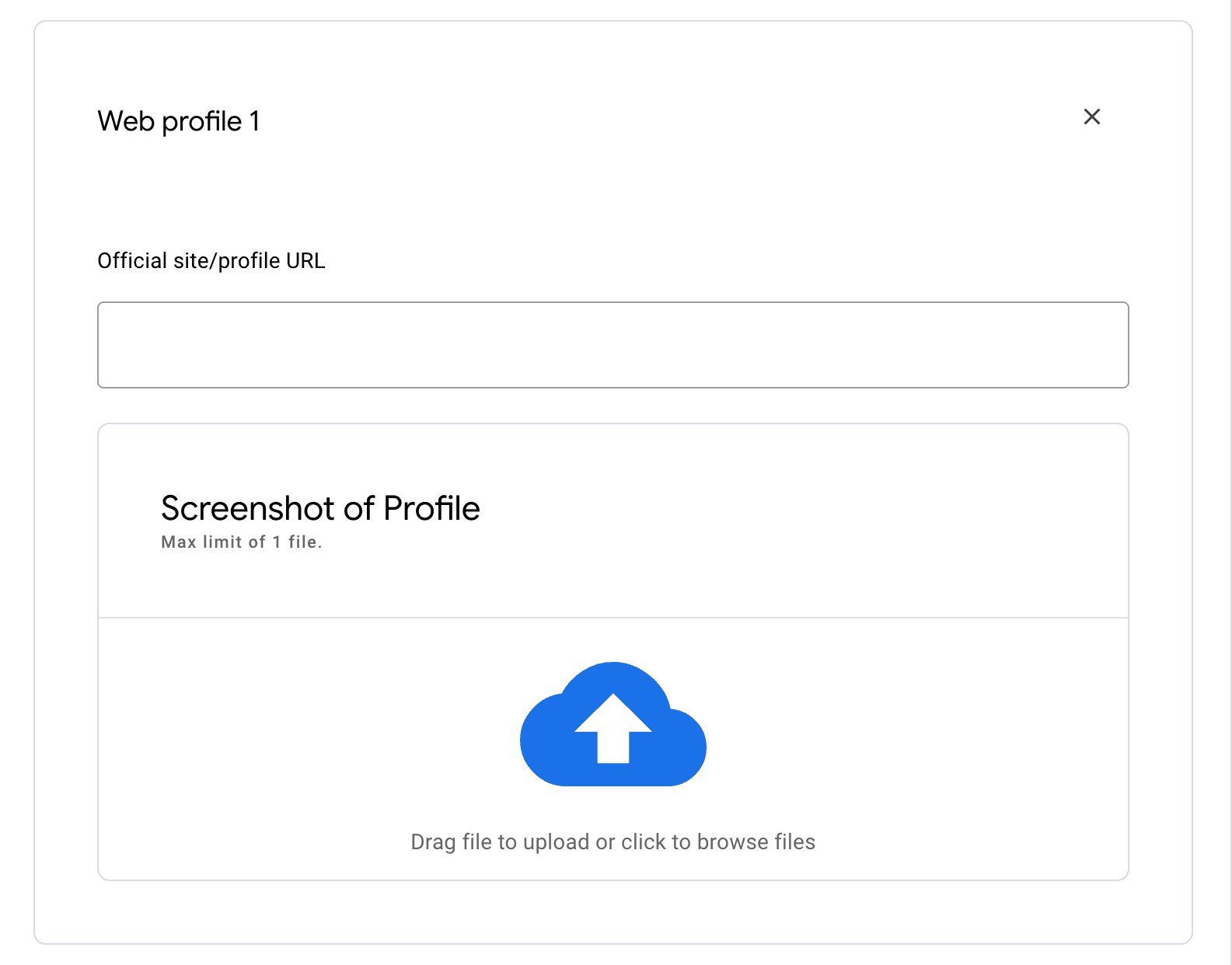Click the word 'Profile' in the screenshot heading

click(431, 508)
